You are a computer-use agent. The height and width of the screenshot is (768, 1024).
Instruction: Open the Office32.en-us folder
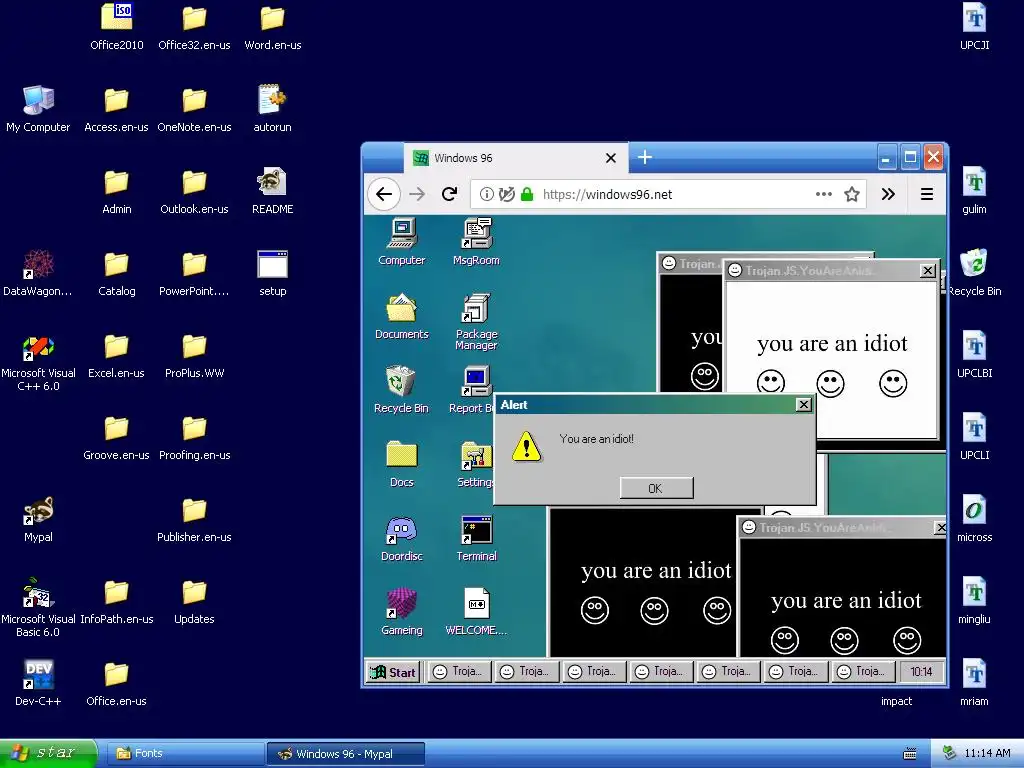click(x=194, y=18)
